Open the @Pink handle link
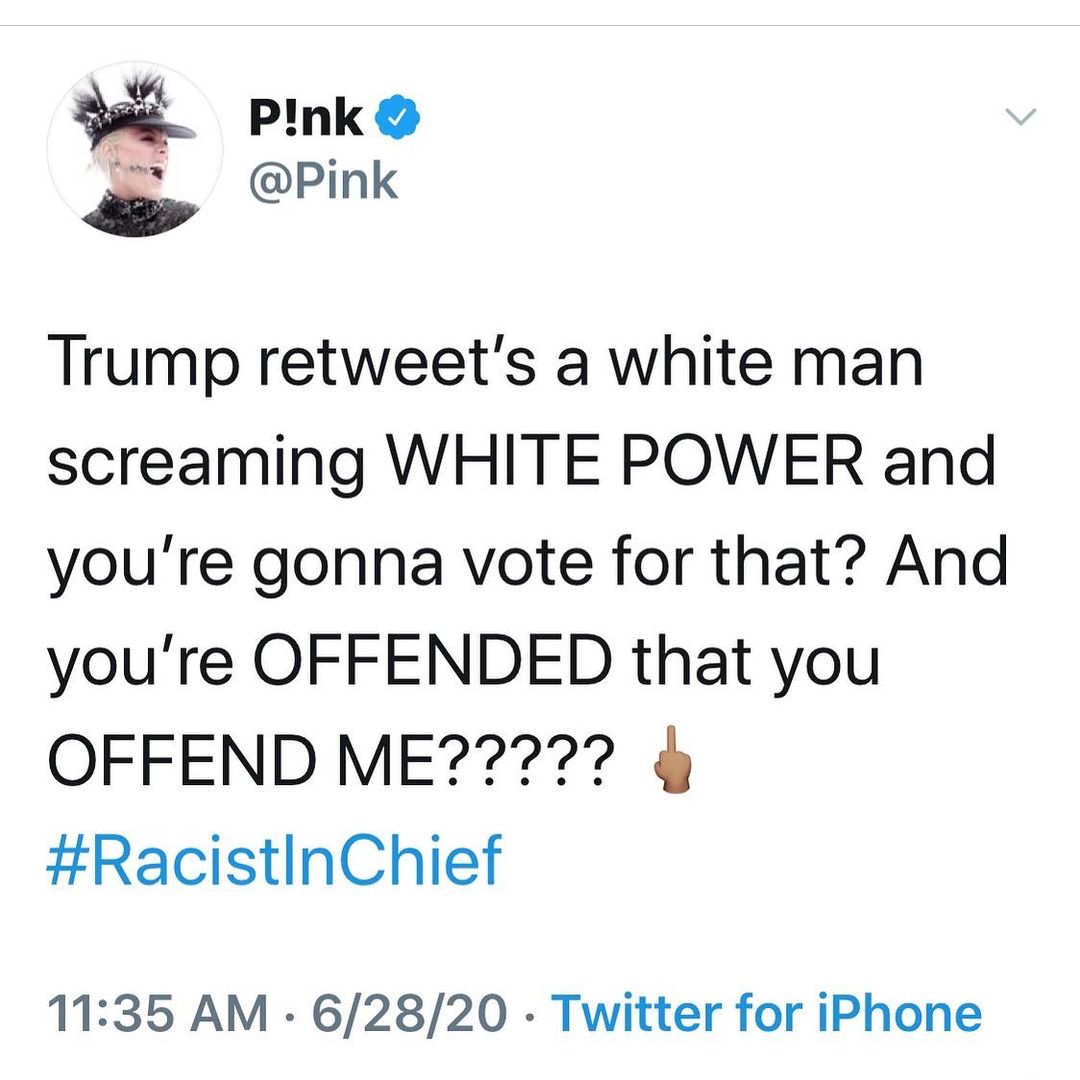This screenshot has height=1080, width=1080. click(x=322, y=181)
